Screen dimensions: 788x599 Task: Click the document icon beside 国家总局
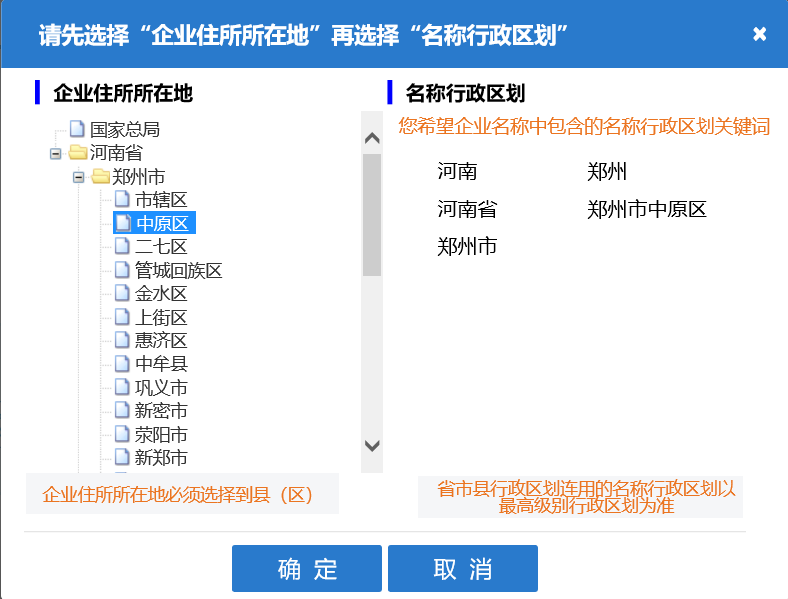pos(77,129)
